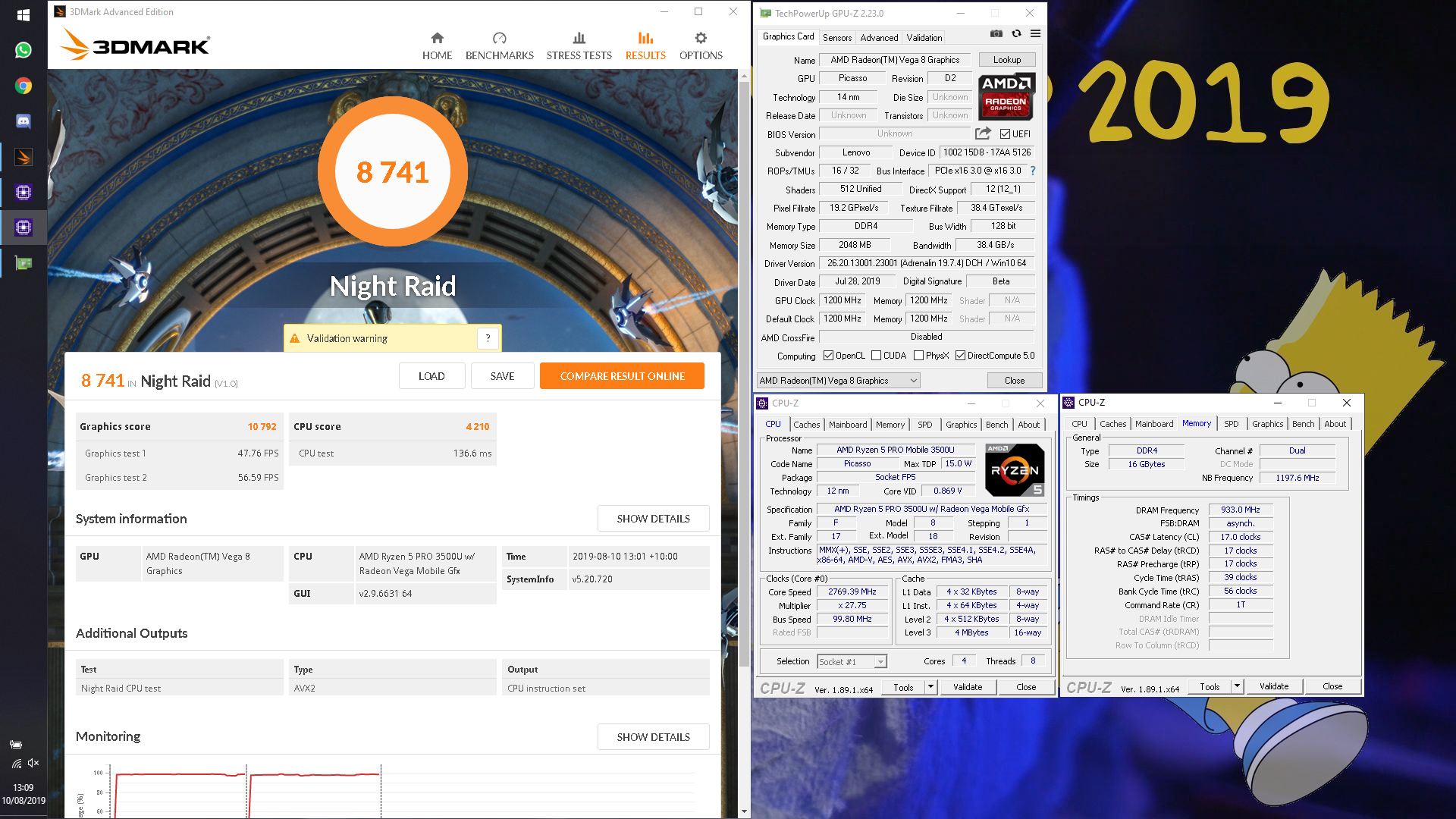Open the HOME section in 3DMark
The image size is (1456, 819).
point(437,46)
